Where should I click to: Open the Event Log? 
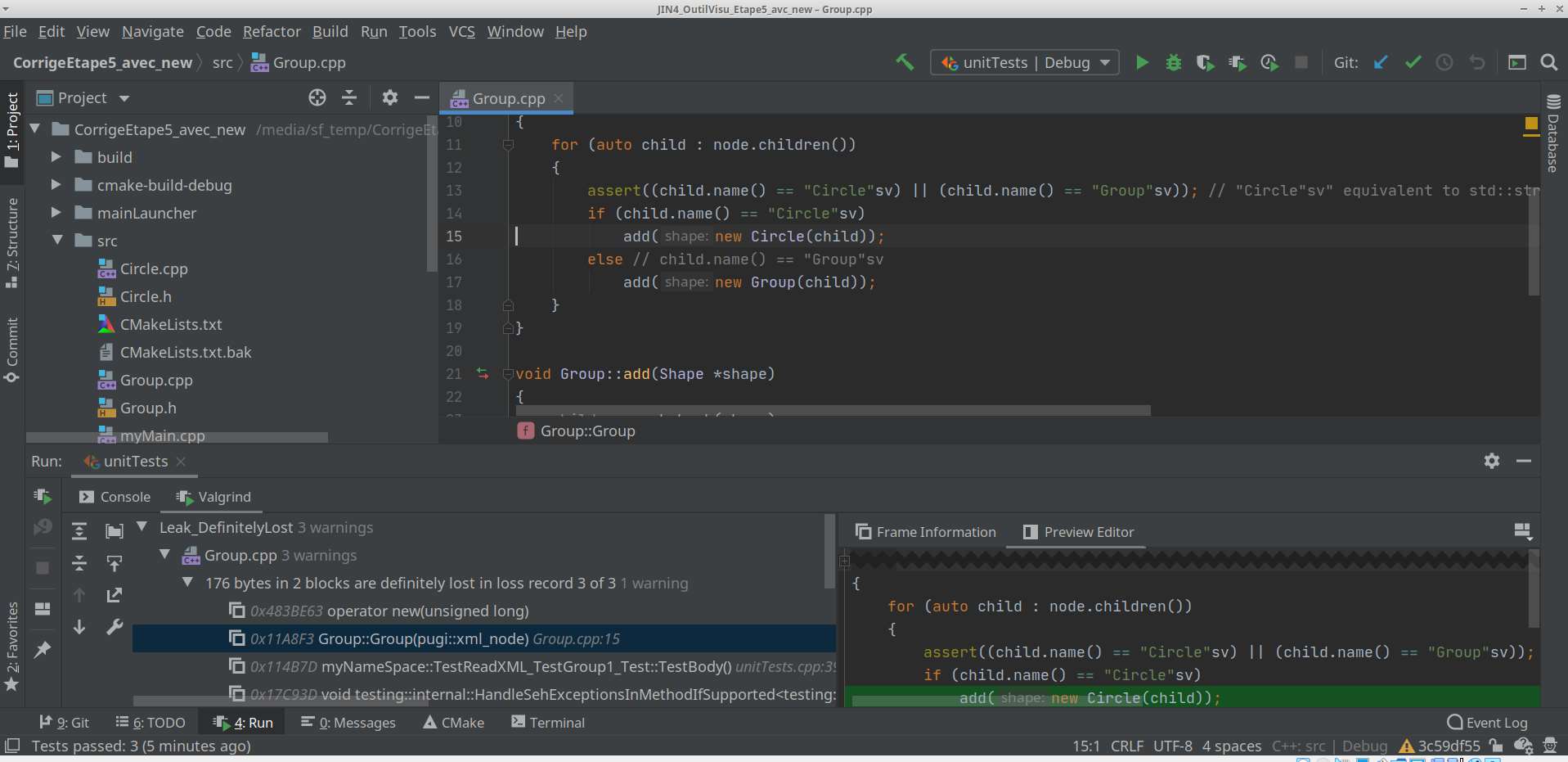(x=1487, y=723)
